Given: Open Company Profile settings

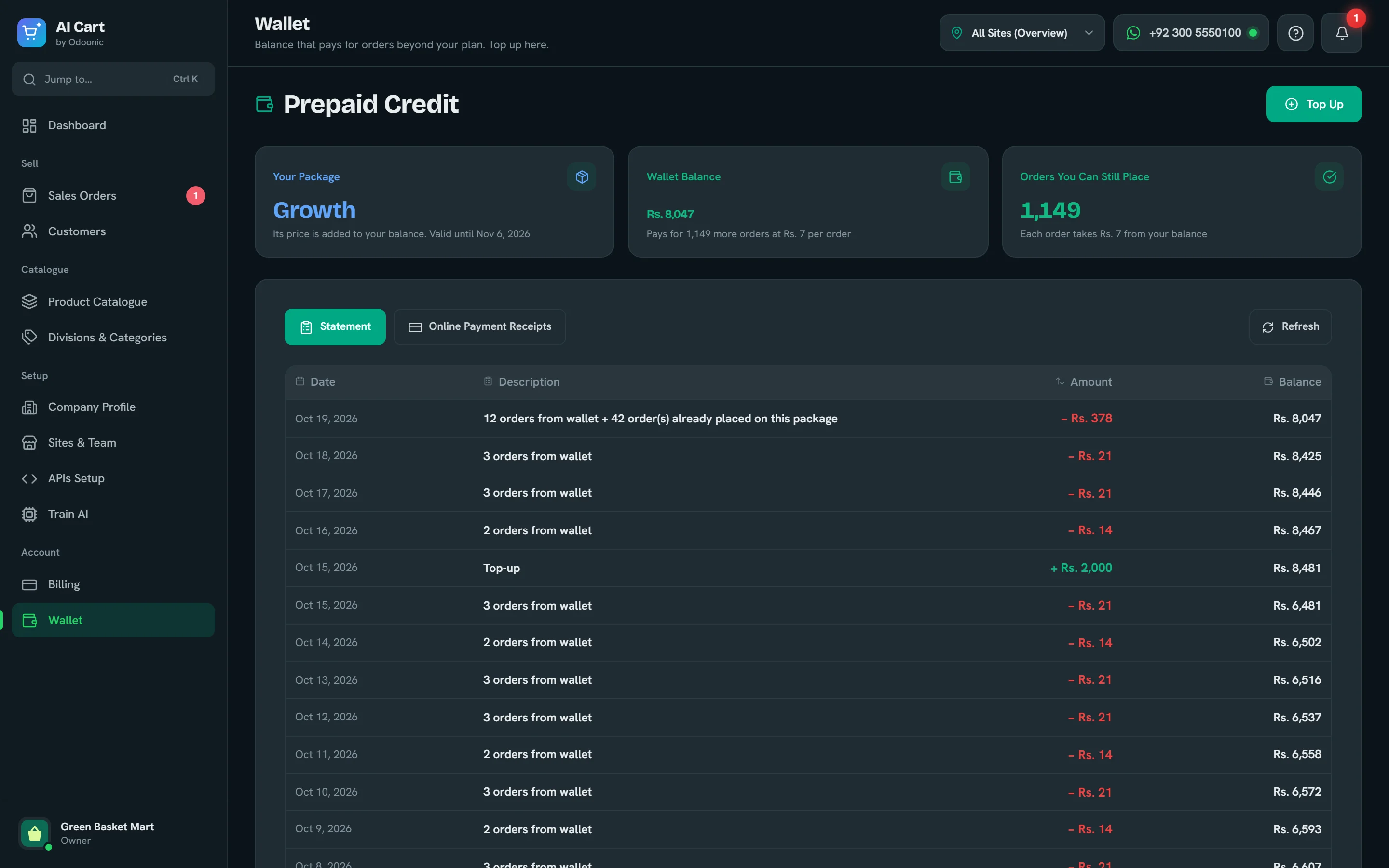Looking at the screenshot, I should pos(113,407).
